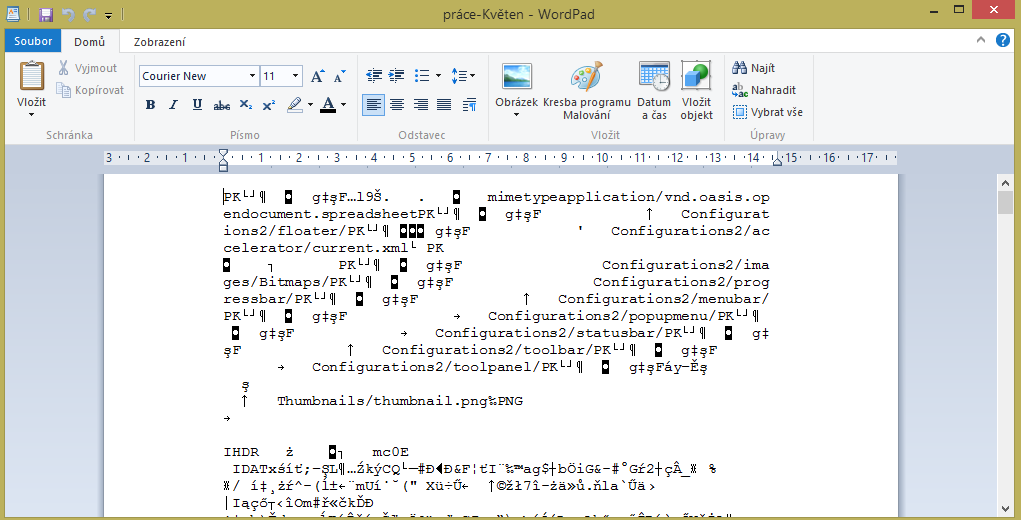Click the right indent marker on ruler

tap(777, 160)
